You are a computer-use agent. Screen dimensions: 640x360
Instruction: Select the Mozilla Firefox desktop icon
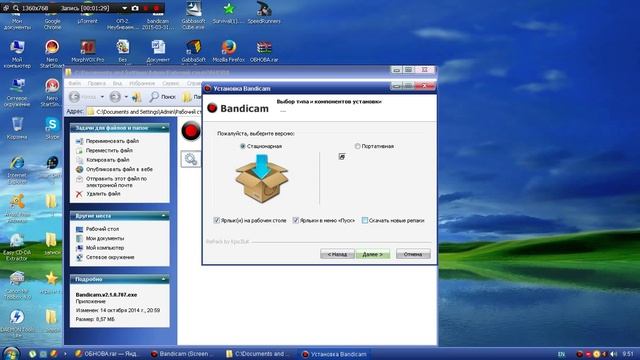(x=229, y=51)
